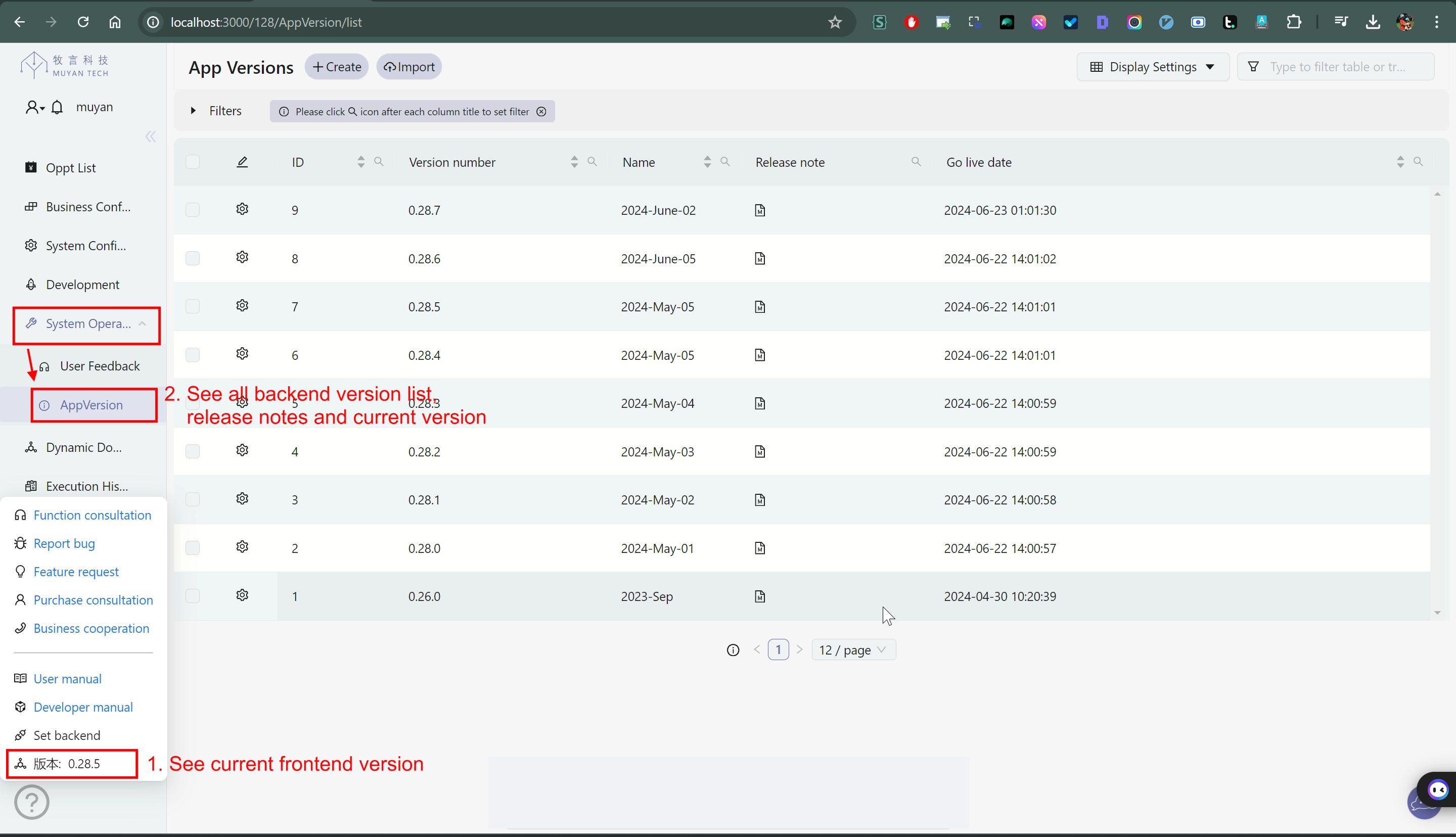Click the edit pencil icon in table header

coord(242,162)
